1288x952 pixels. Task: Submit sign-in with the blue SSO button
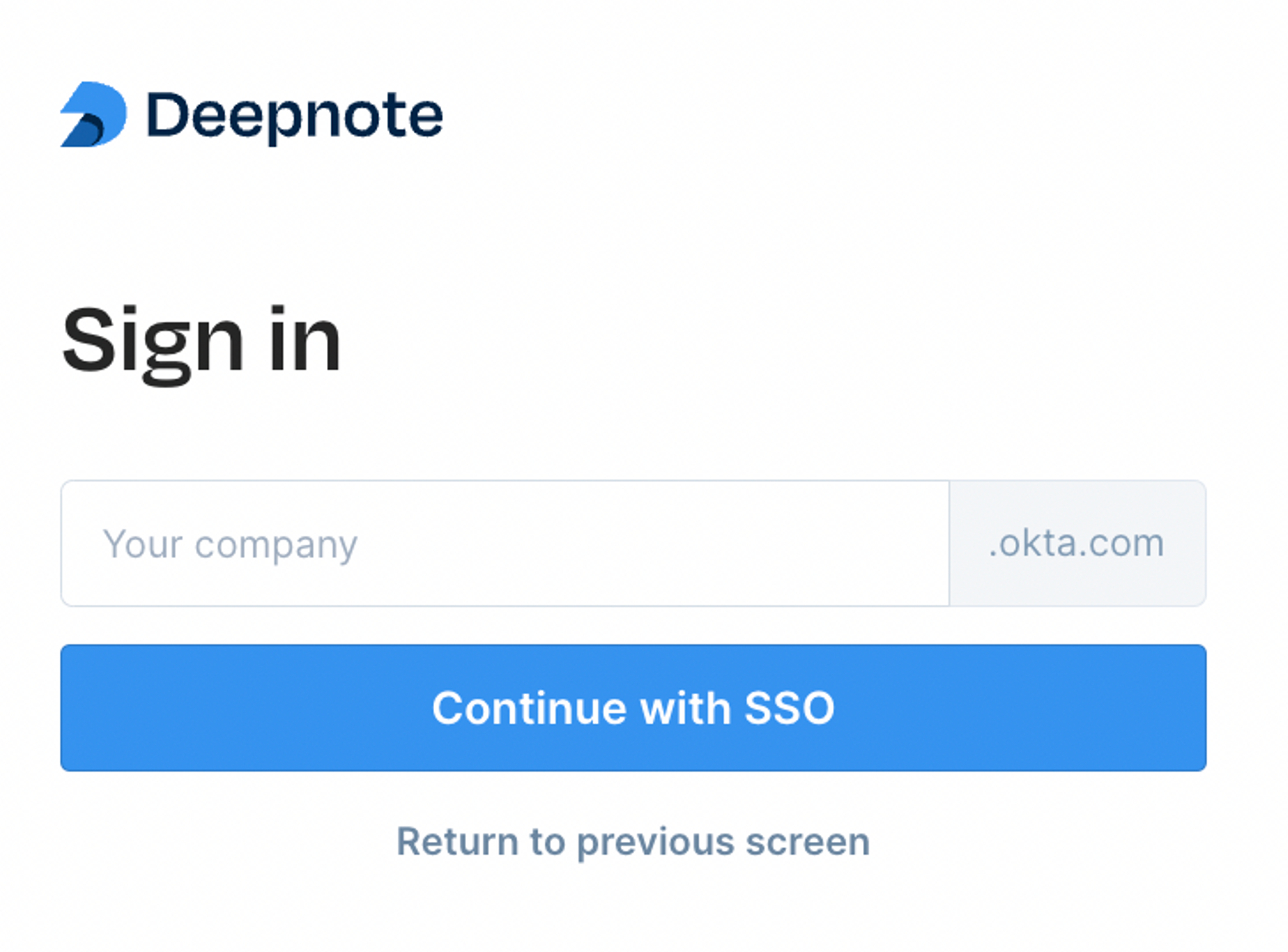[x=633, y=708]
